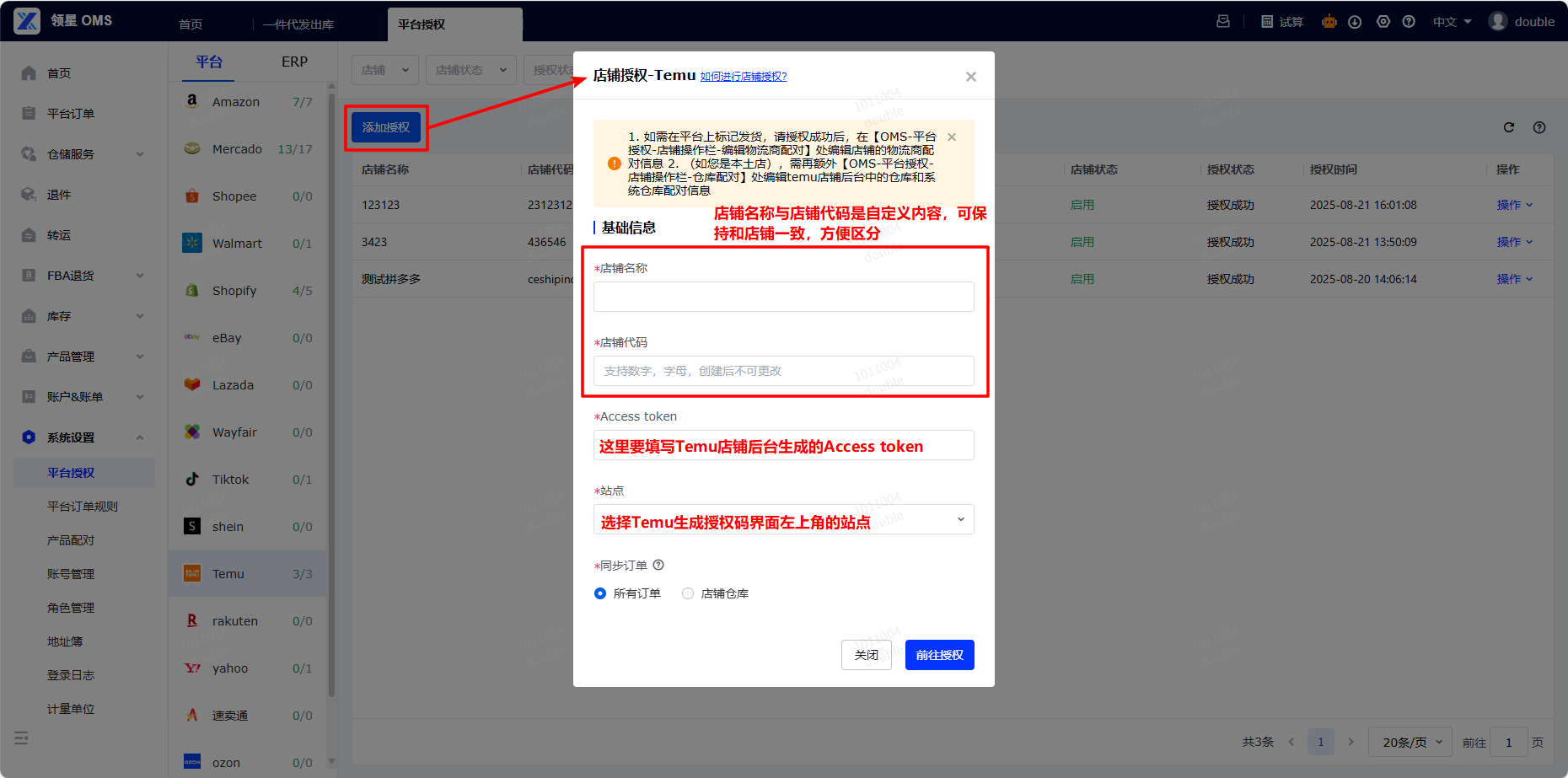Select Amazon platform in list
This screenshot has height=778, width=1568.
pos(248,102)
